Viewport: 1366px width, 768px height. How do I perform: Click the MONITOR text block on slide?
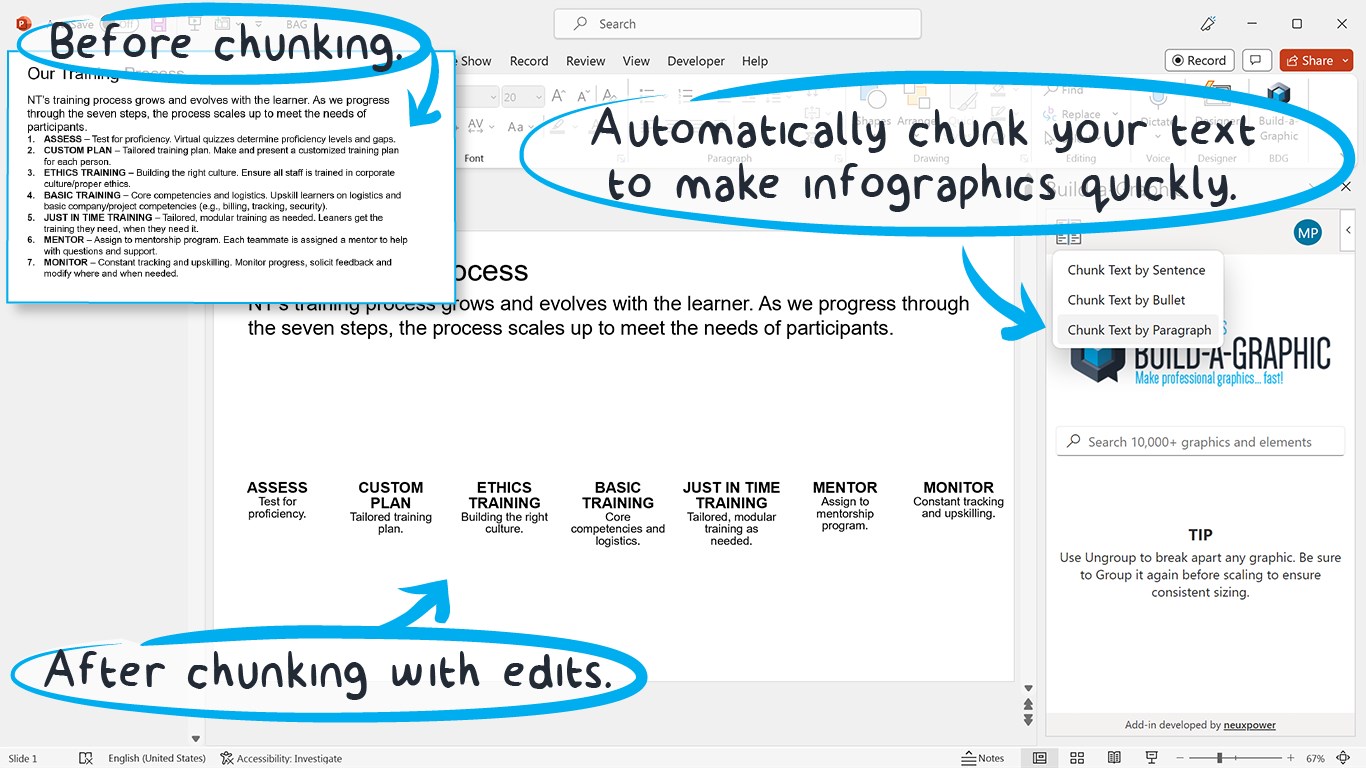[x=958, y=500]
